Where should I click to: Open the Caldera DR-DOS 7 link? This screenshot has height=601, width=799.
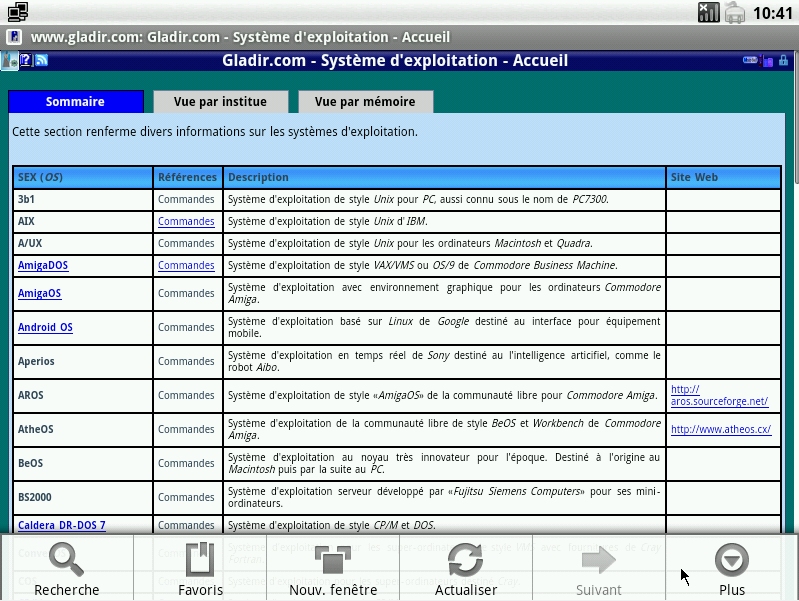coord(61,525)
